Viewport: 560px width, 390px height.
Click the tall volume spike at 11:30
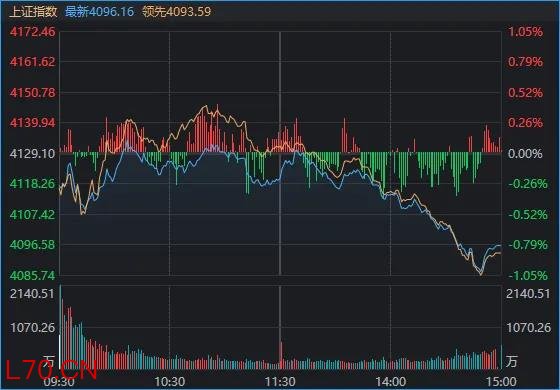coord(281,355)
